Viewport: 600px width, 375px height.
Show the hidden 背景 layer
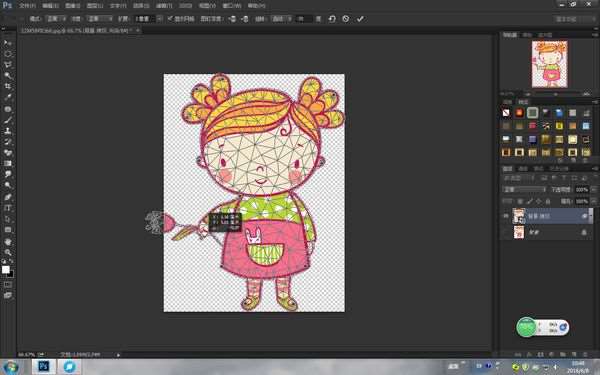506,232
